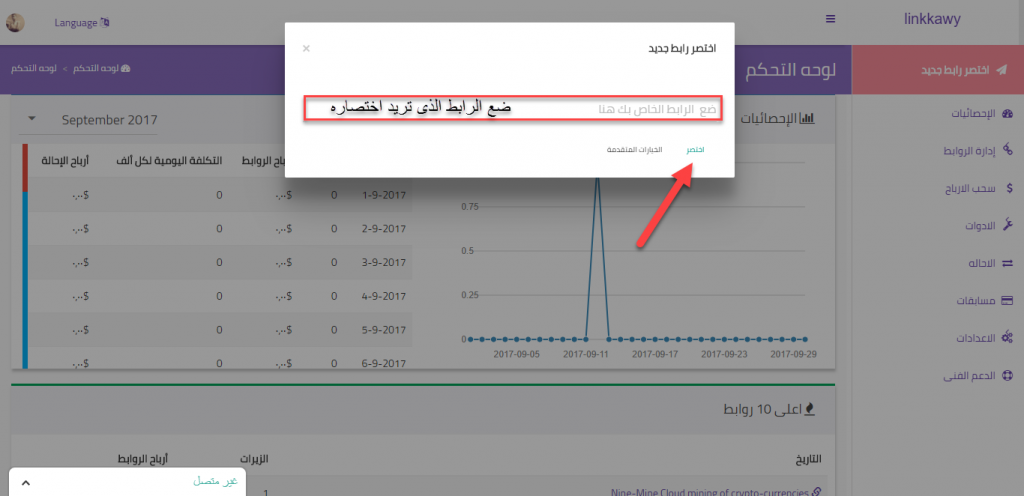Open the linkkawy home logo
Viewport: 1024px width, 496px height.
pos(932,19)
